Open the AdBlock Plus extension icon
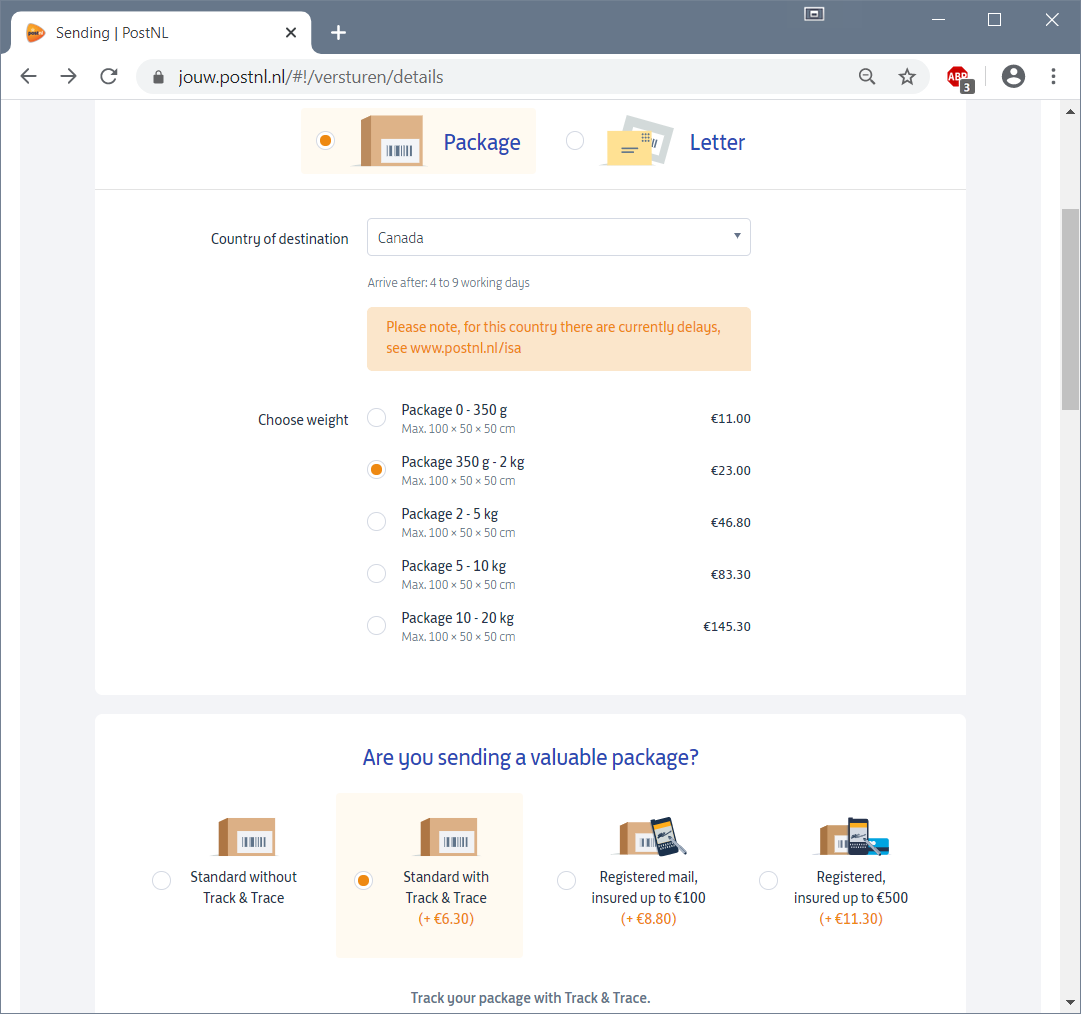The image size is (1081, 1014). [x=958, y=77]
